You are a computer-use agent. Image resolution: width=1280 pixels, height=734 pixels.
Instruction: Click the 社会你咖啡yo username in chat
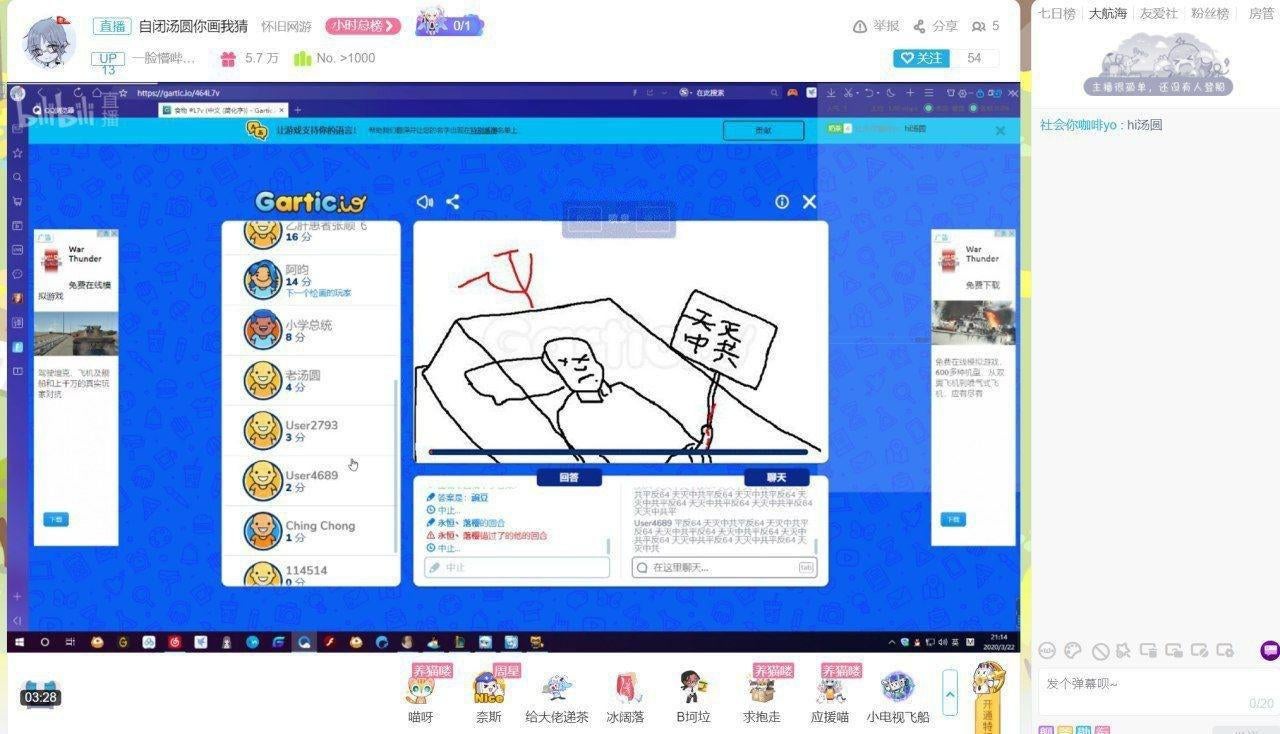pyautogui.click(x=1080, y=125)
